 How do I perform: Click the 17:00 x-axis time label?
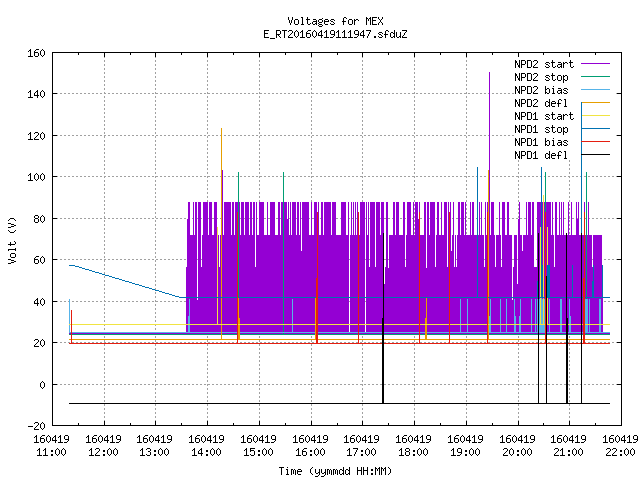tap(362, 452)
